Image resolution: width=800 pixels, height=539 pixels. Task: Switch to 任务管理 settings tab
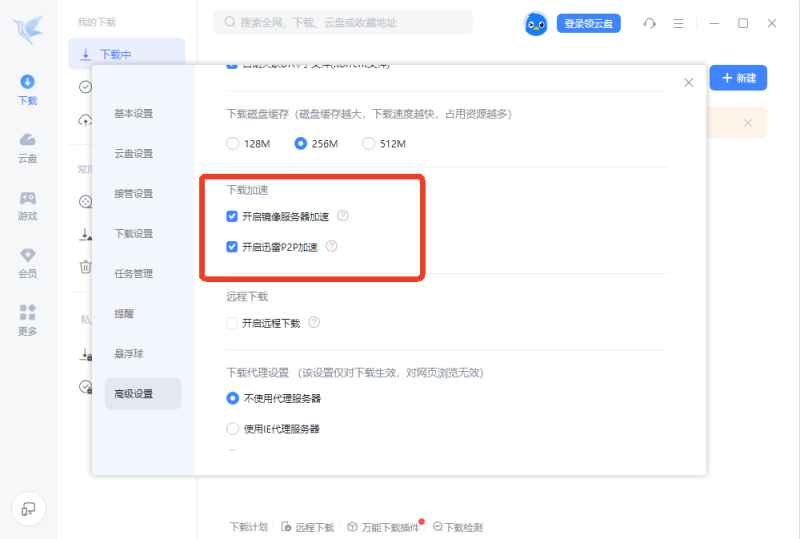pyautogui.click(x=134, y=274)
